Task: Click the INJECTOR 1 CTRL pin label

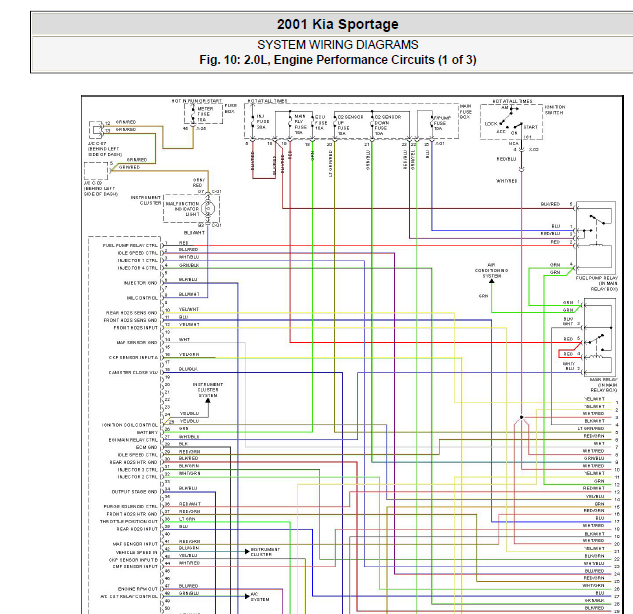Action: tap(137, 261)
